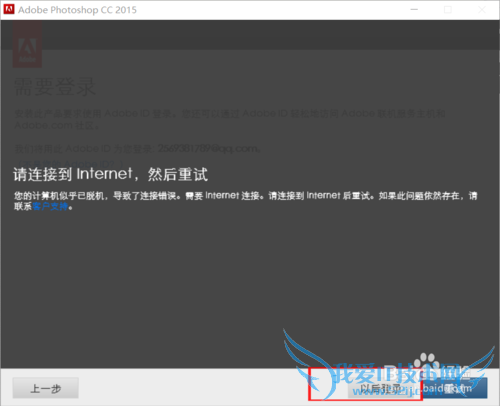Click the title text Adobe Photoshop CC 2015
The image size is (500, 406).
(77, 10)
